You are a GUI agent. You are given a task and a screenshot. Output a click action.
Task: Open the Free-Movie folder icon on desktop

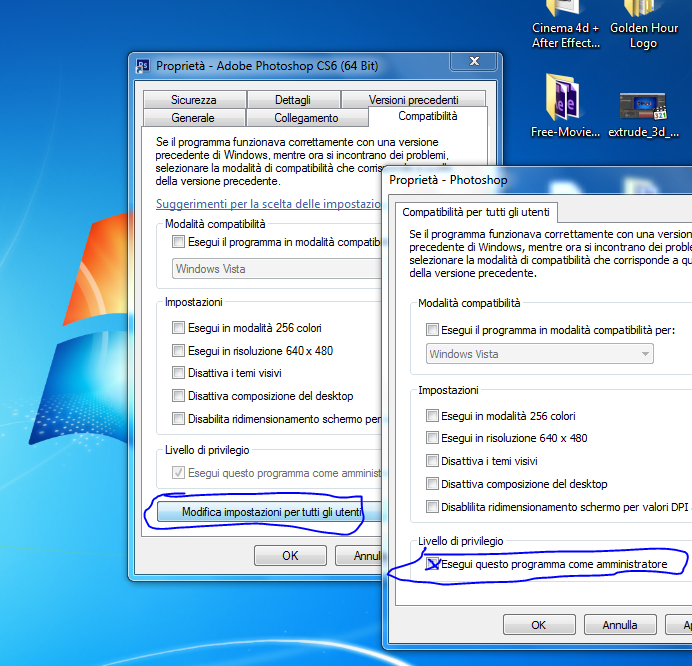point(565,106)
